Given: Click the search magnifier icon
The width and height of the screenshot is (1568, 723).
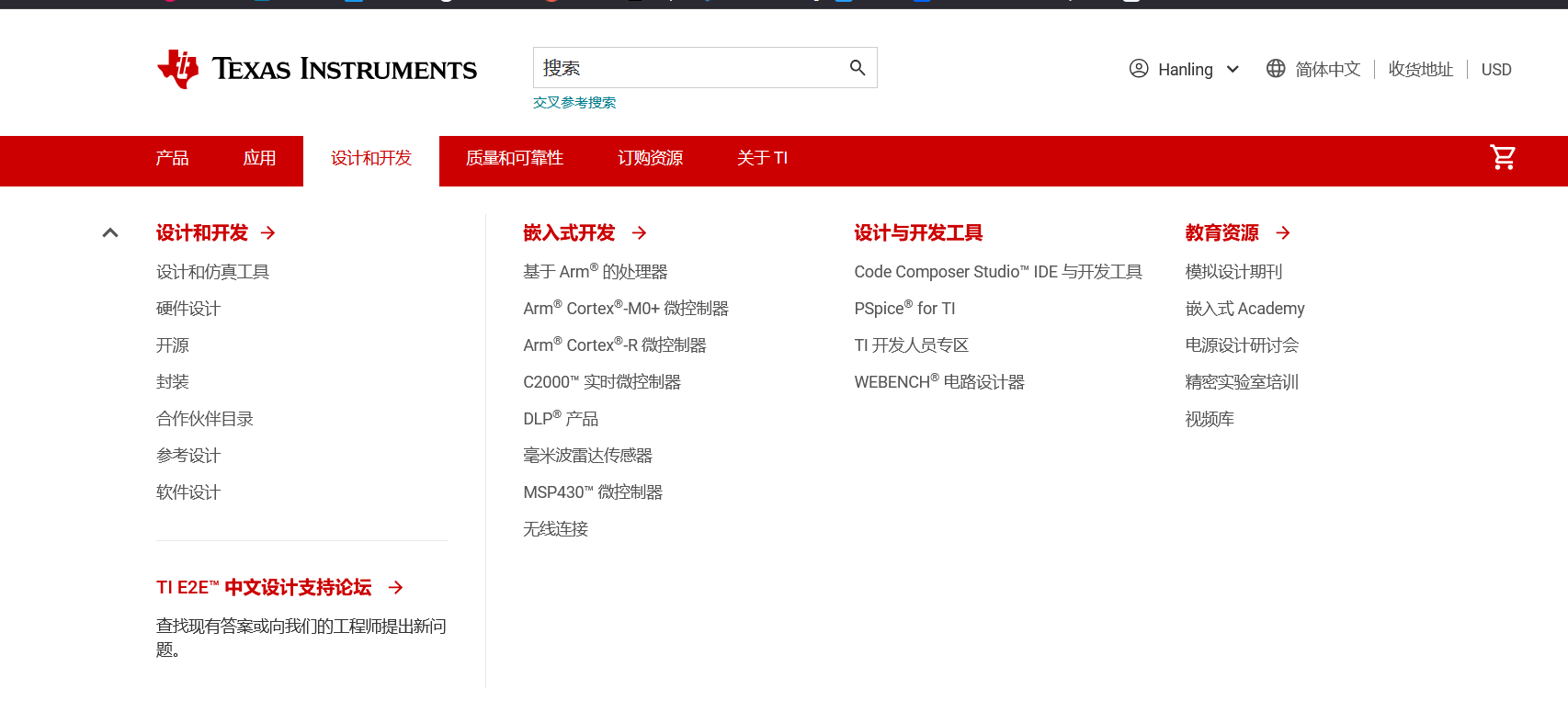Looking at the screenshot, I should click(x=858, y=68).
